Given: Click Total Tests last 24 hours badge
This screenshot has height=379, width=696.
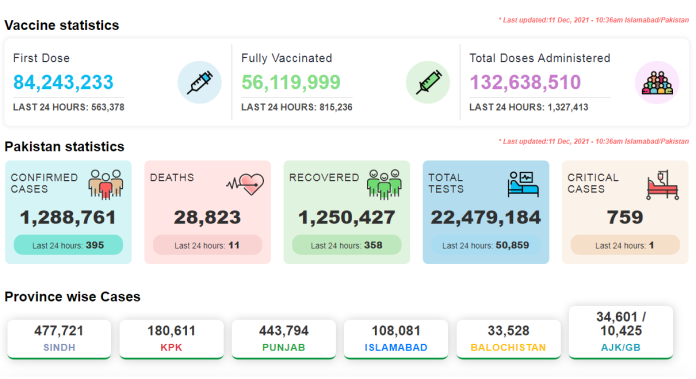Looking at the screenshot, I should pyautogui.click(x=486, y=245).
